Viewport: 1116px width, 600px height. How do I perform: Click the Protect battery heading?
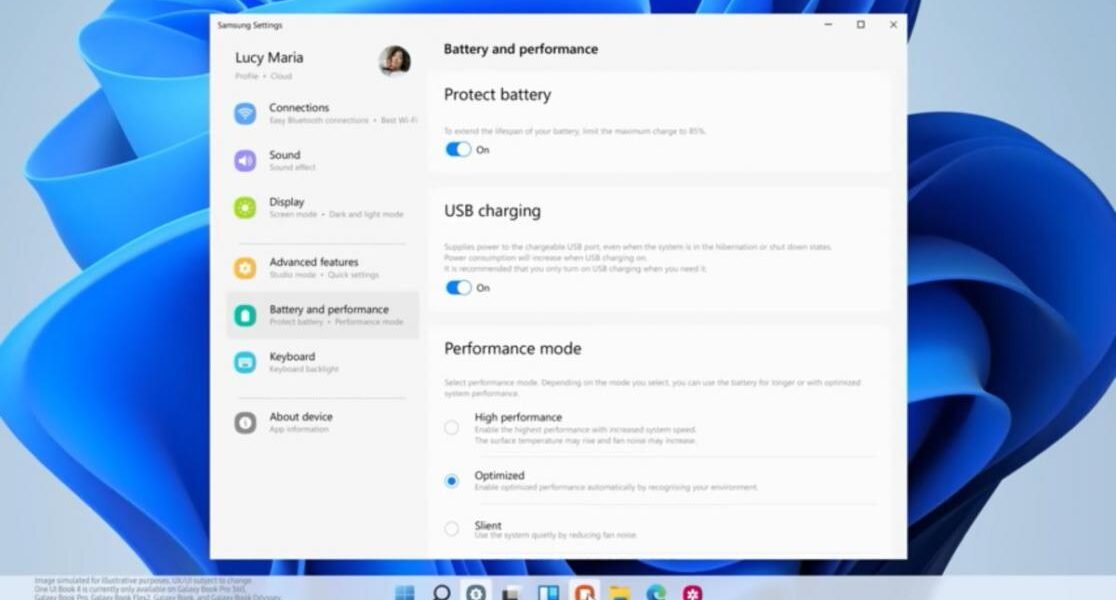pos(498,95)
